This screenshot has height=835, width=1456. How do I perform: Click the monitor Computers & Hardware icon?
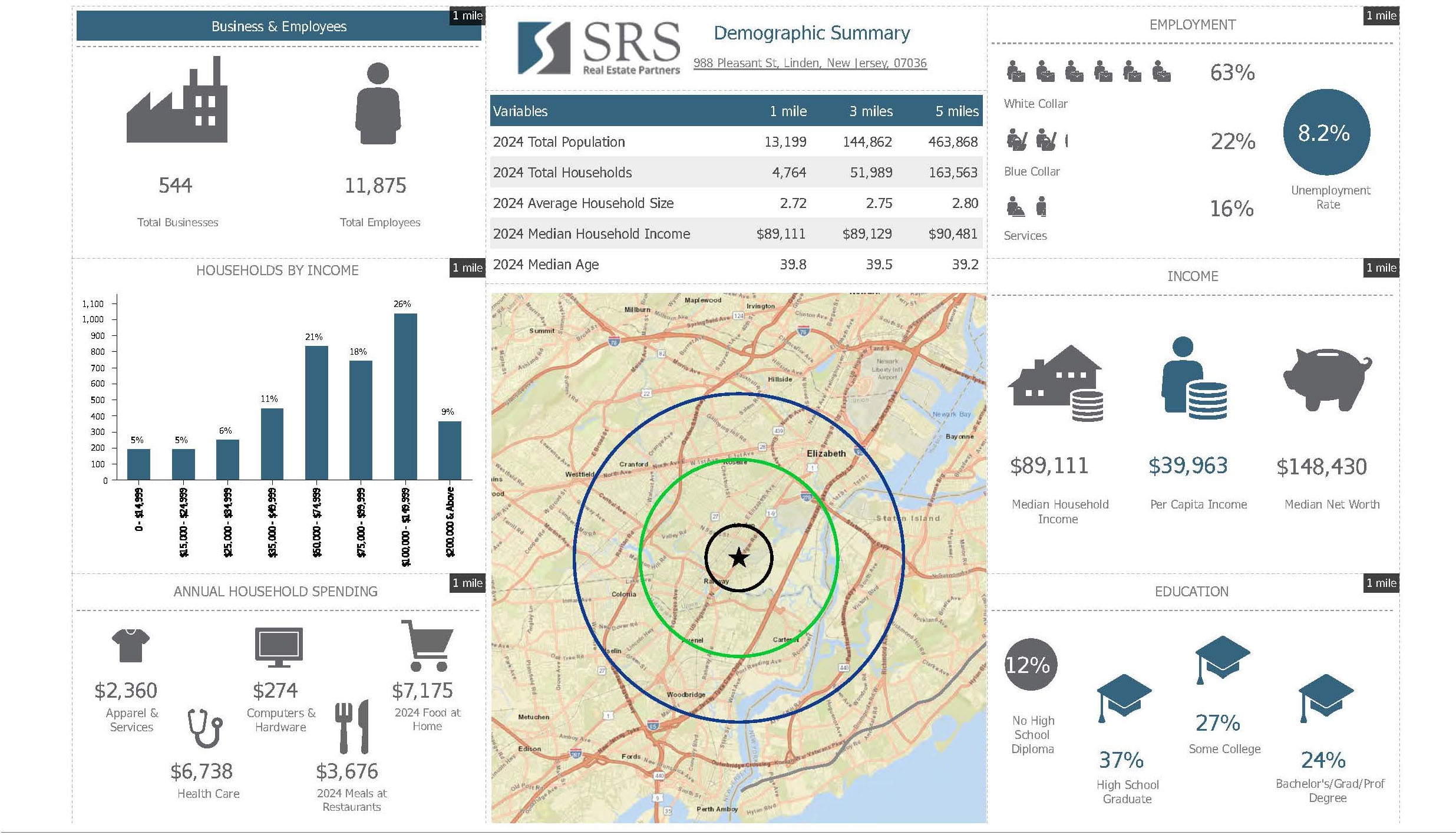coord(279,647)
